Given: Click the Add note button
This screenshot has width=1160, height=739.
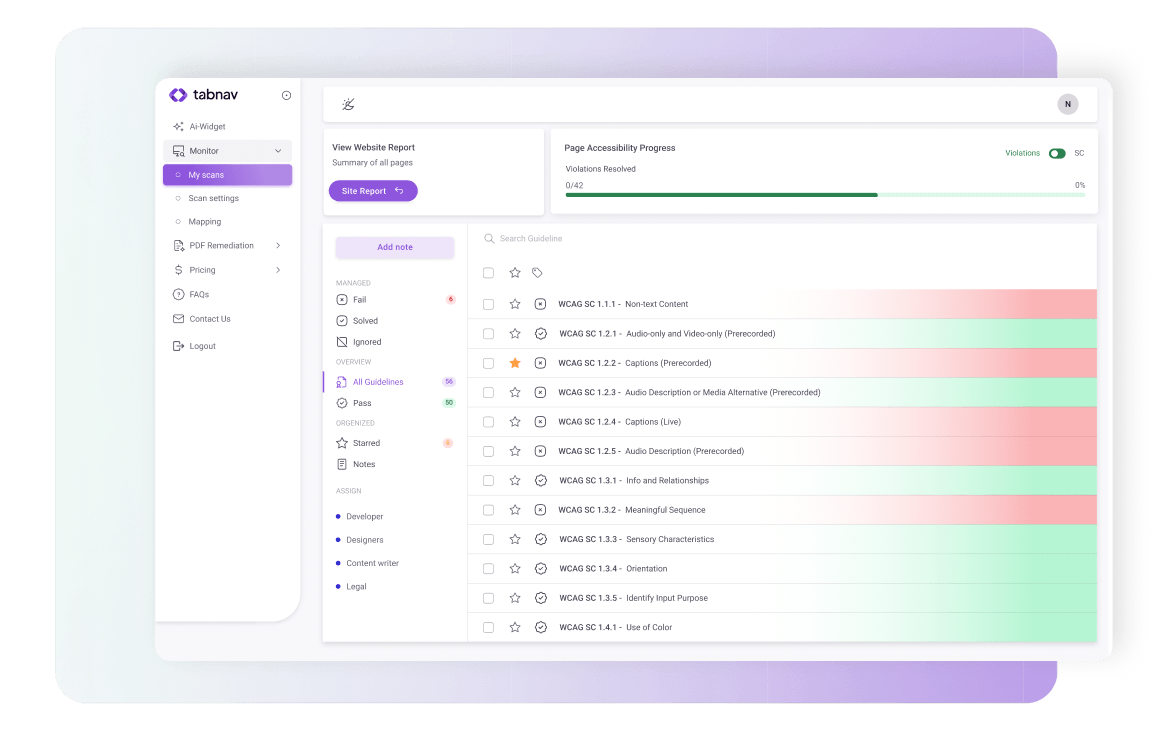Looking at the screenshot, I should point(394,247).
